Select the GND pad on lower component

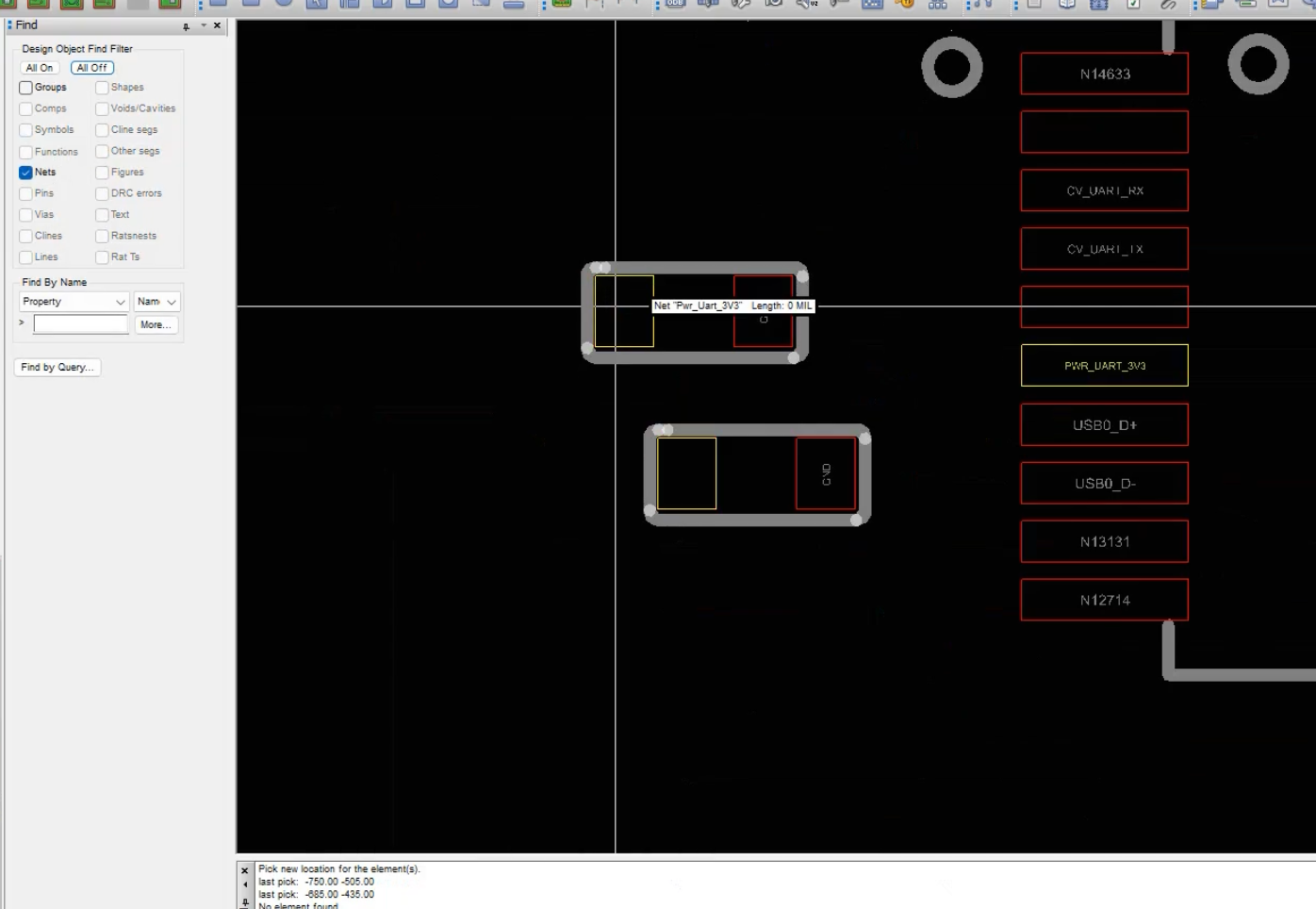[826, 473]
